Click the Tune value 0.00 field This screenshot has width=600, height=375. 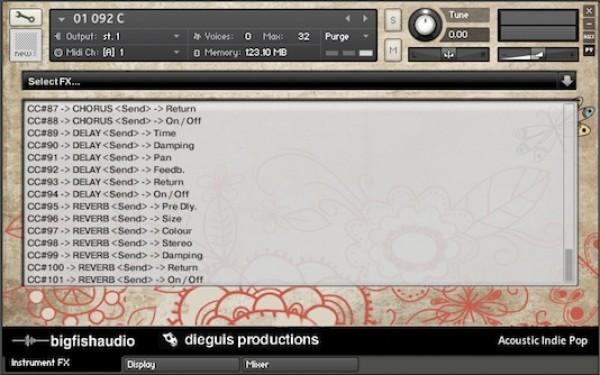pos(464,35)
